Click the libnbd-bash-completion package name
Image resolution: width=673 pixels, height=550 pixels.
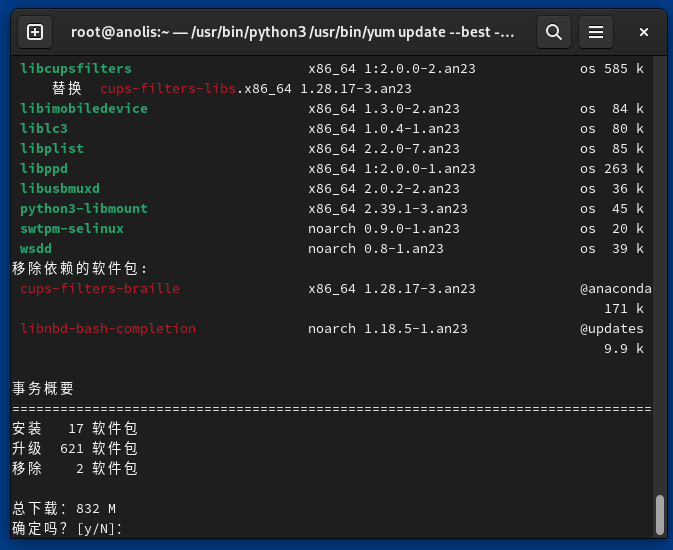pyautogui.click(x=107, y=329)
